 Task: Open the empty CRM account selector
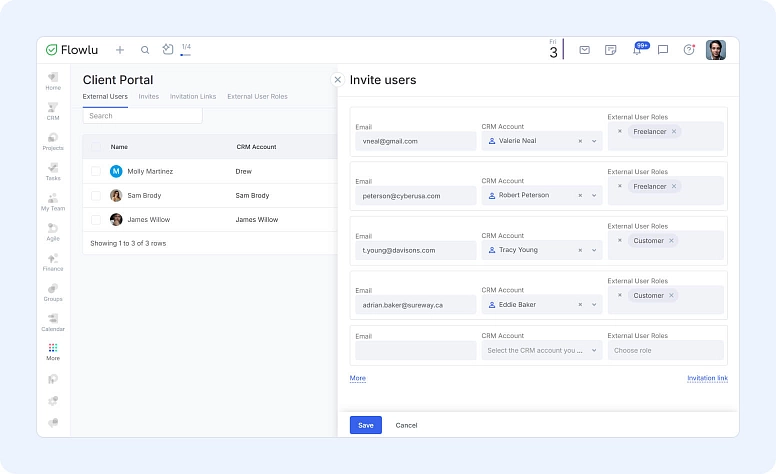[x=541, y=351]
